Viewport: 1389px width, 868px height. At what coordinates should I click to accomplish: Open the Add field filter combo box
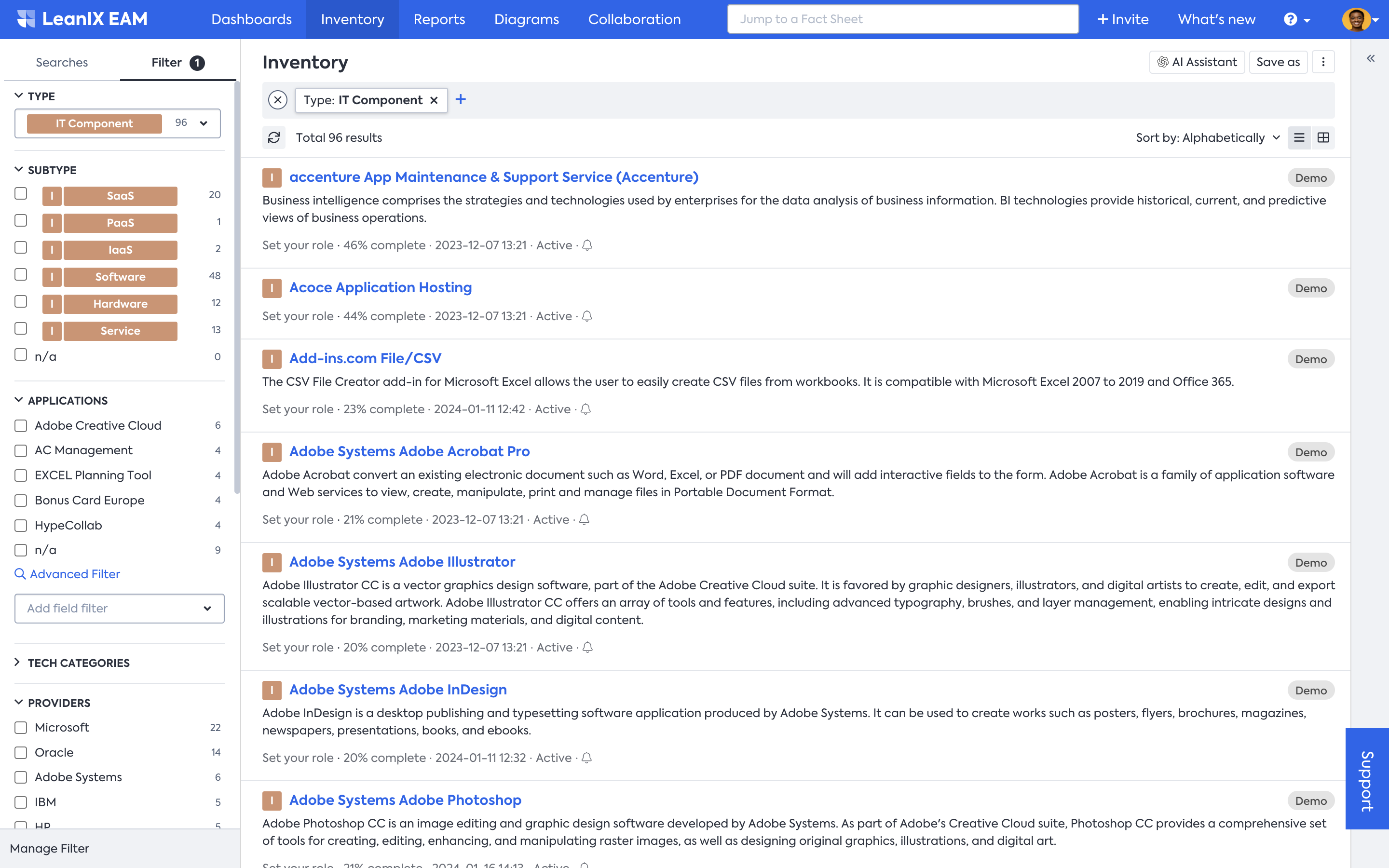[x=120, y=609]
